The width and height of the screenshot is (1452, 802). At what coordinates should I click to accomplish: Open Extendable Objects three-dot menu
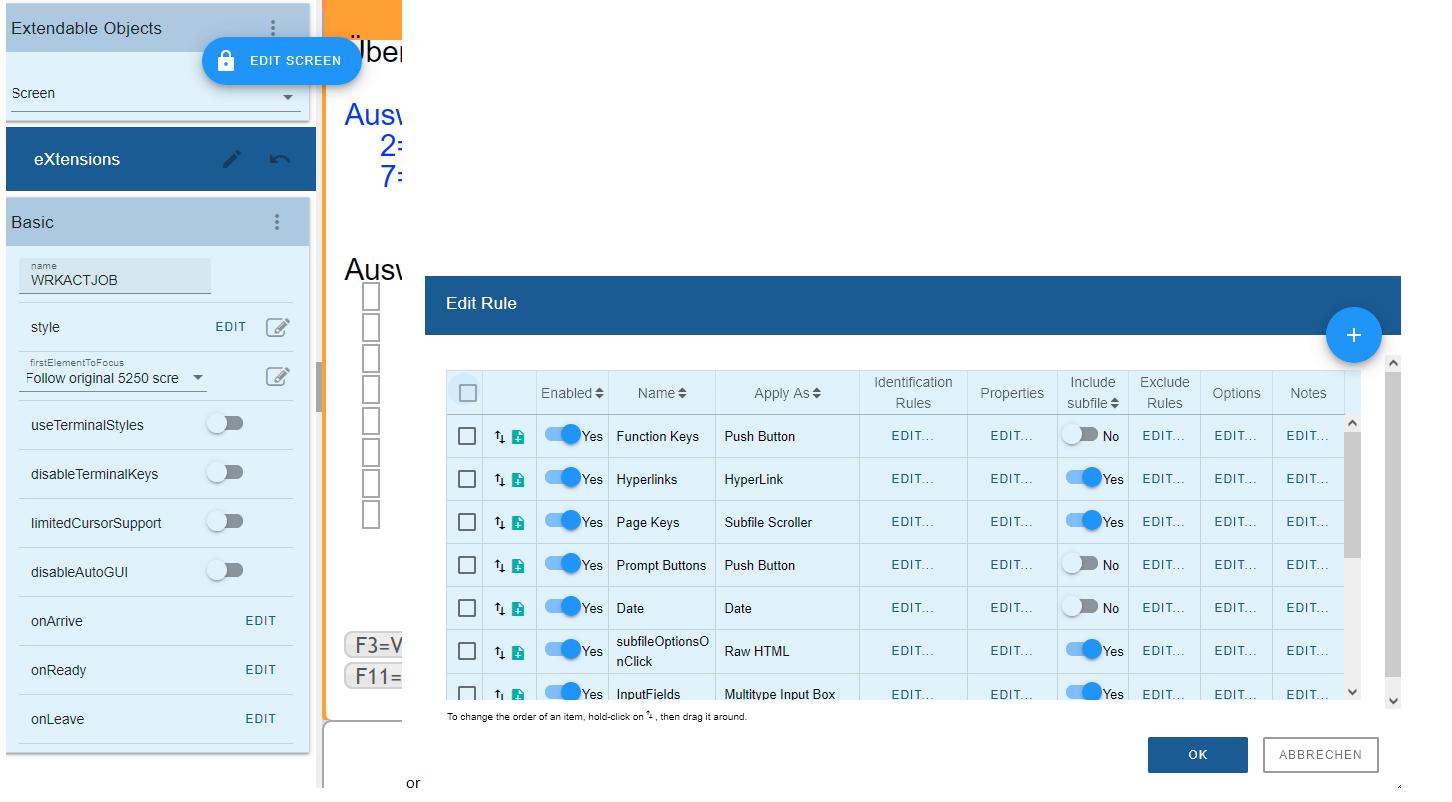point(273,28)
